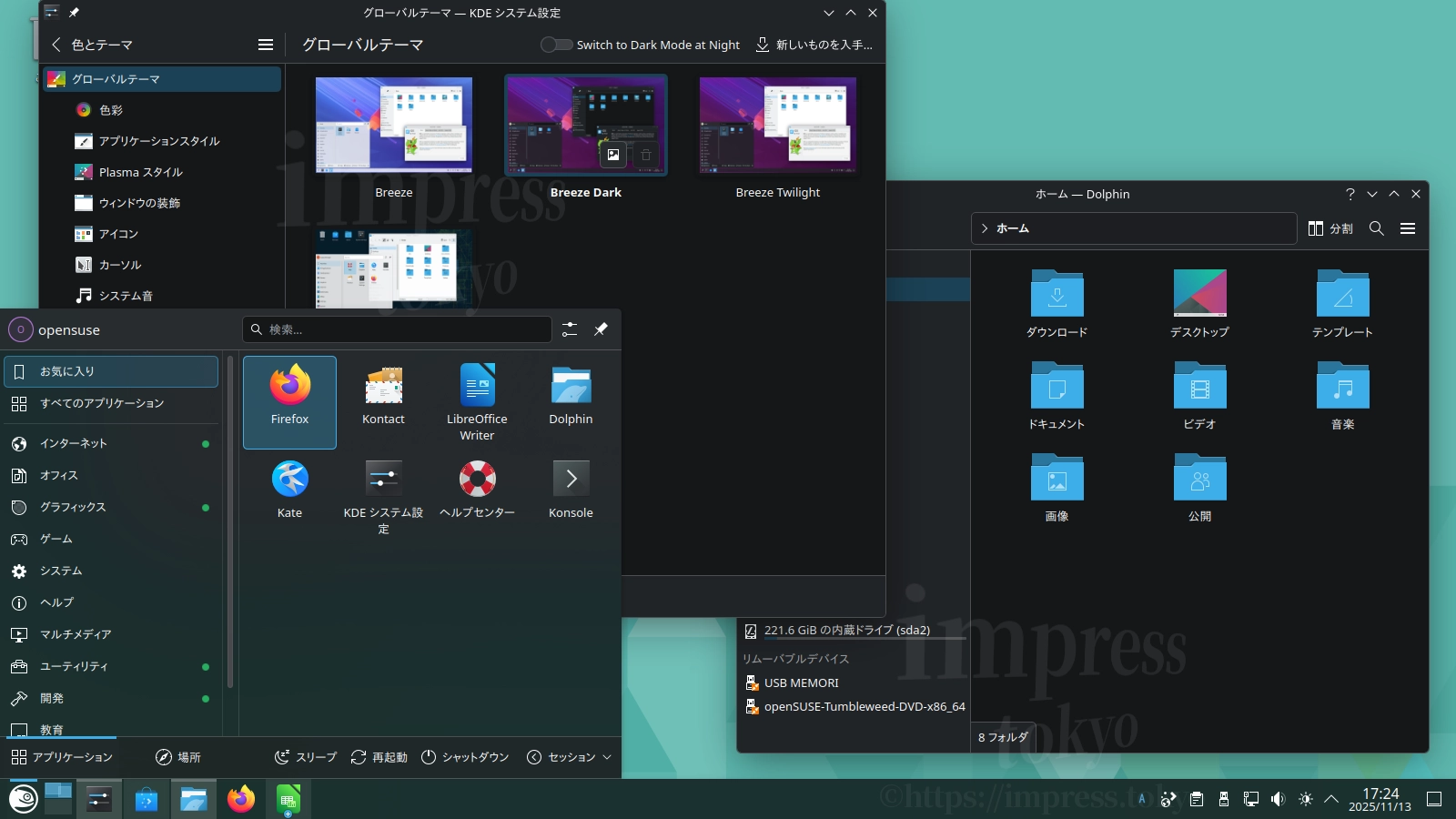Viewport: 1456px width, 819px height.
Task: Click the launcher search field
Action: click(397, 329)
